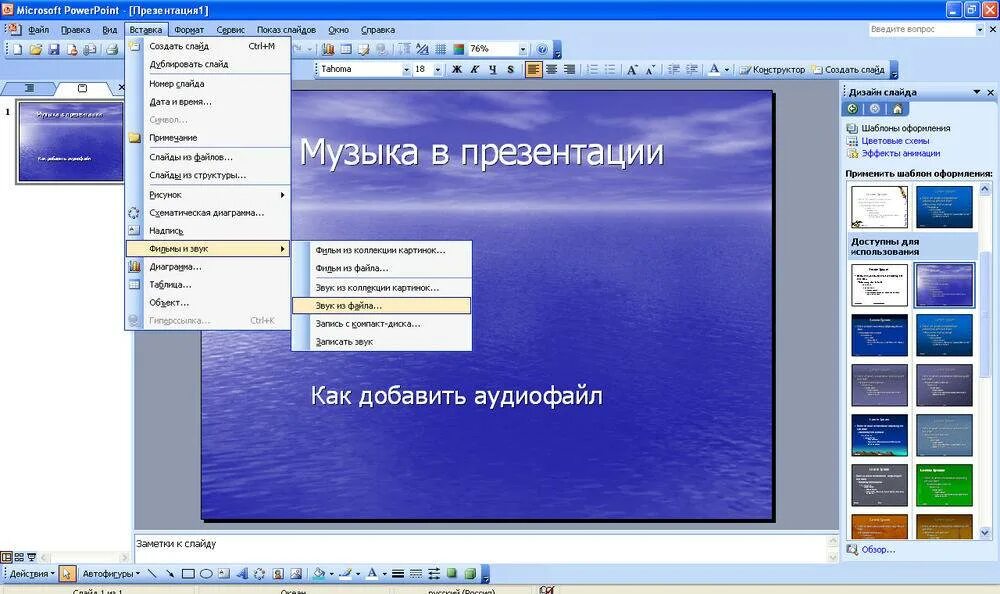Open the Автофигуры dropdown menu

111,574
